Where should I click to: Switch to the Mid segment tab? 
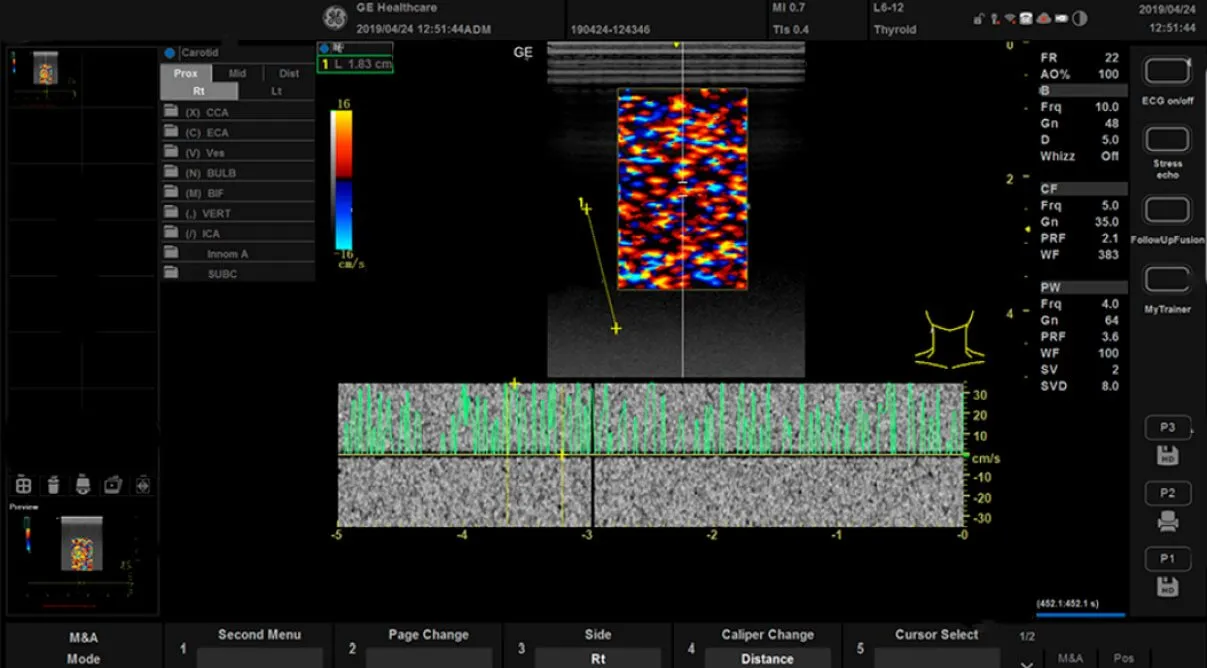click(237, 73)
